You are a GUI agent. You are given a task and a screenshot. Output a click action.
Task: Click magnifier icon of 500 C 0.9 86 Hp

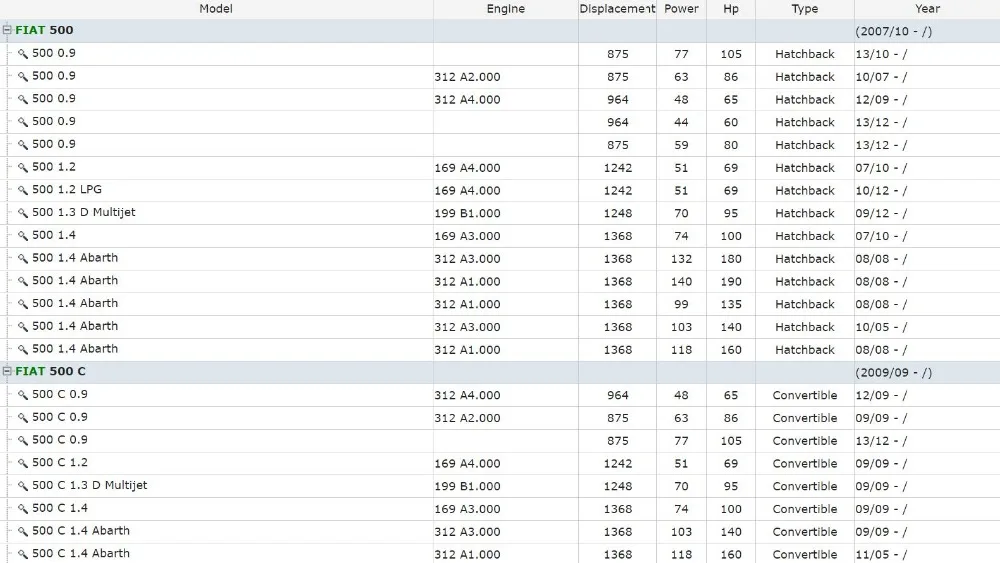point(23,418)
